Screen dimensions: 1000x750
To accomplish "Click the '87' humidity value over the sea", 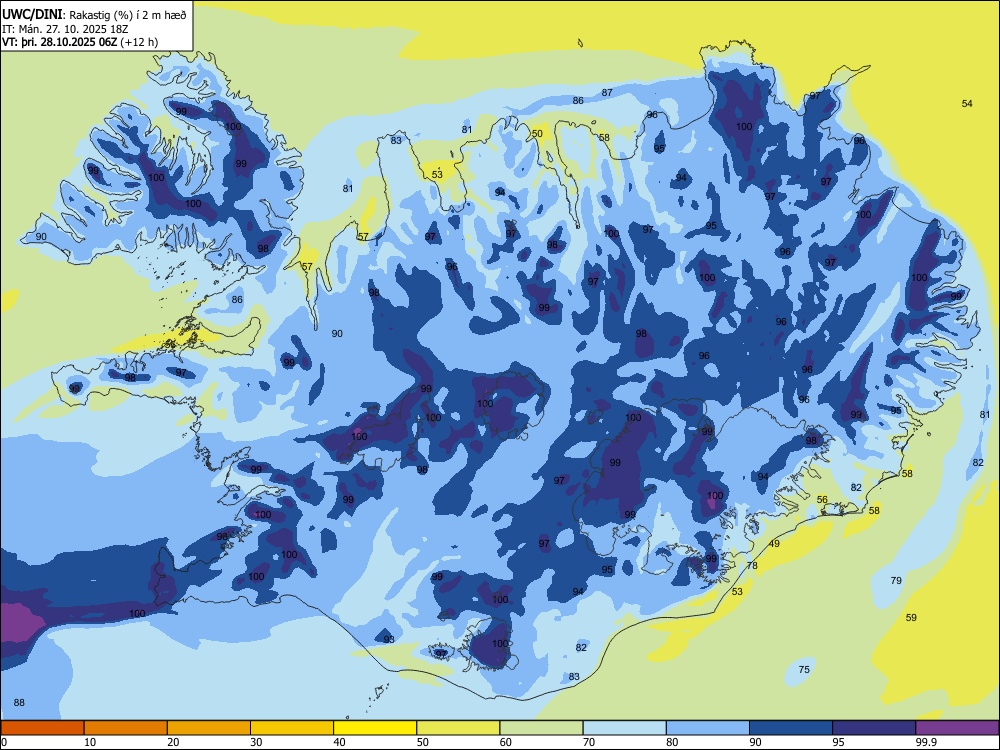I will [607, 92].
